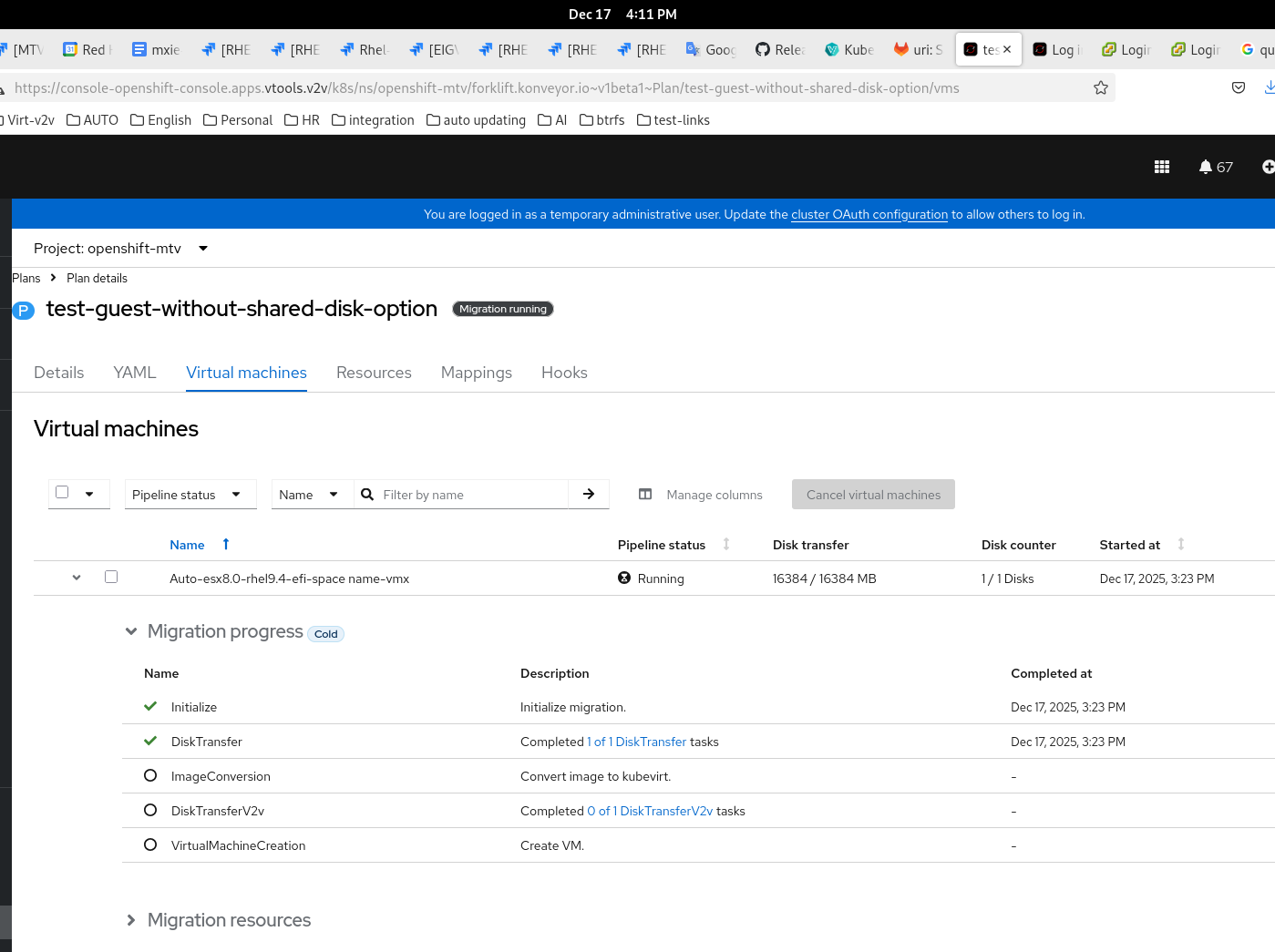Switch to the 'Kube' browser tab
Viewport: 1275px width, 952px height.
tap(849, 49)
